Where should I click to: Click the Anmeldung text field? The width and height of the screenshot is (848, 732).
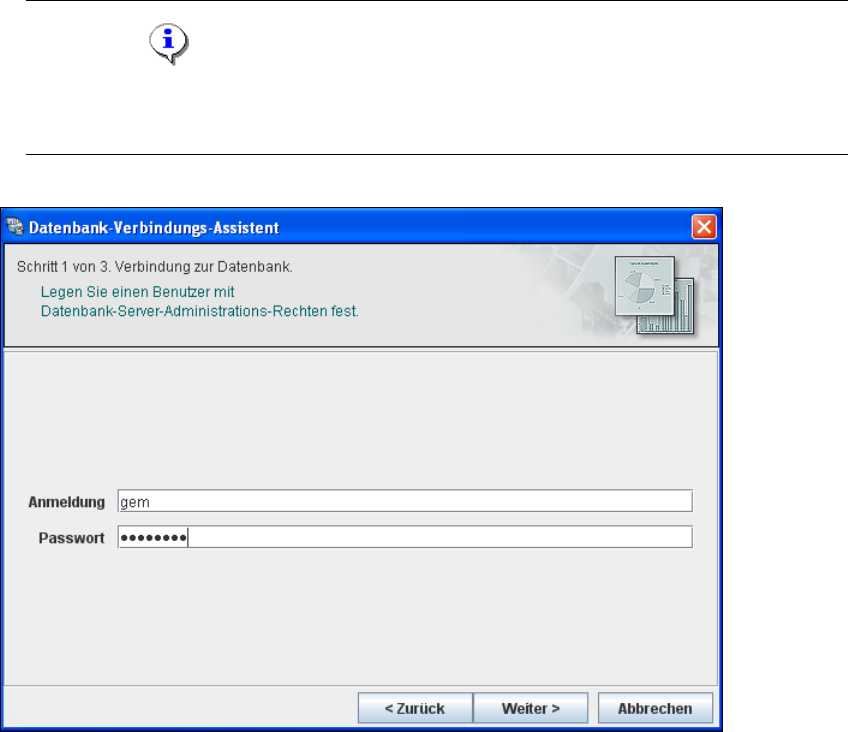coord(405,501)
